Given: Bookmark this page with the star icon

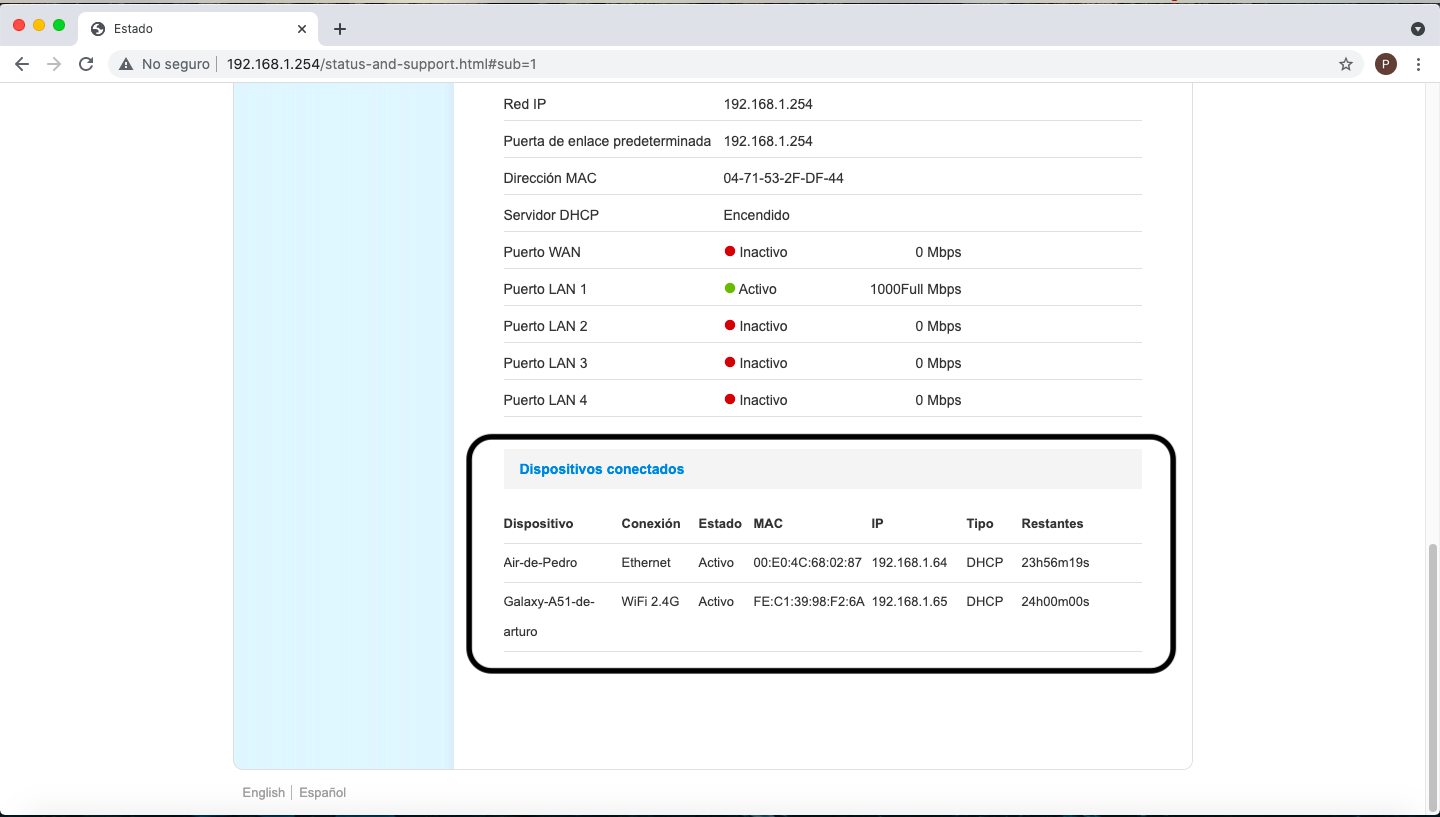Looking at the screenshot, I should (1346, 64).
